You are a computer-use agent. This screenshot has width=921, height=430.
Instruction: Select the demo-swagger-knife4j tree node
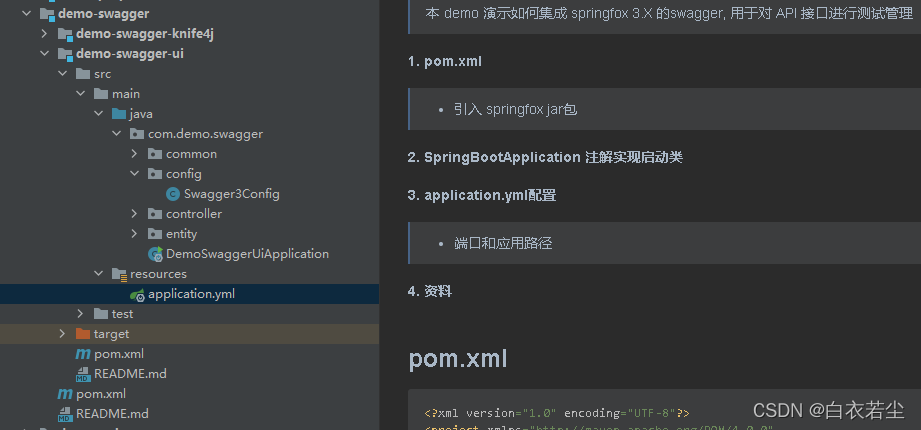pyautogui.click(x=144, y=33)
